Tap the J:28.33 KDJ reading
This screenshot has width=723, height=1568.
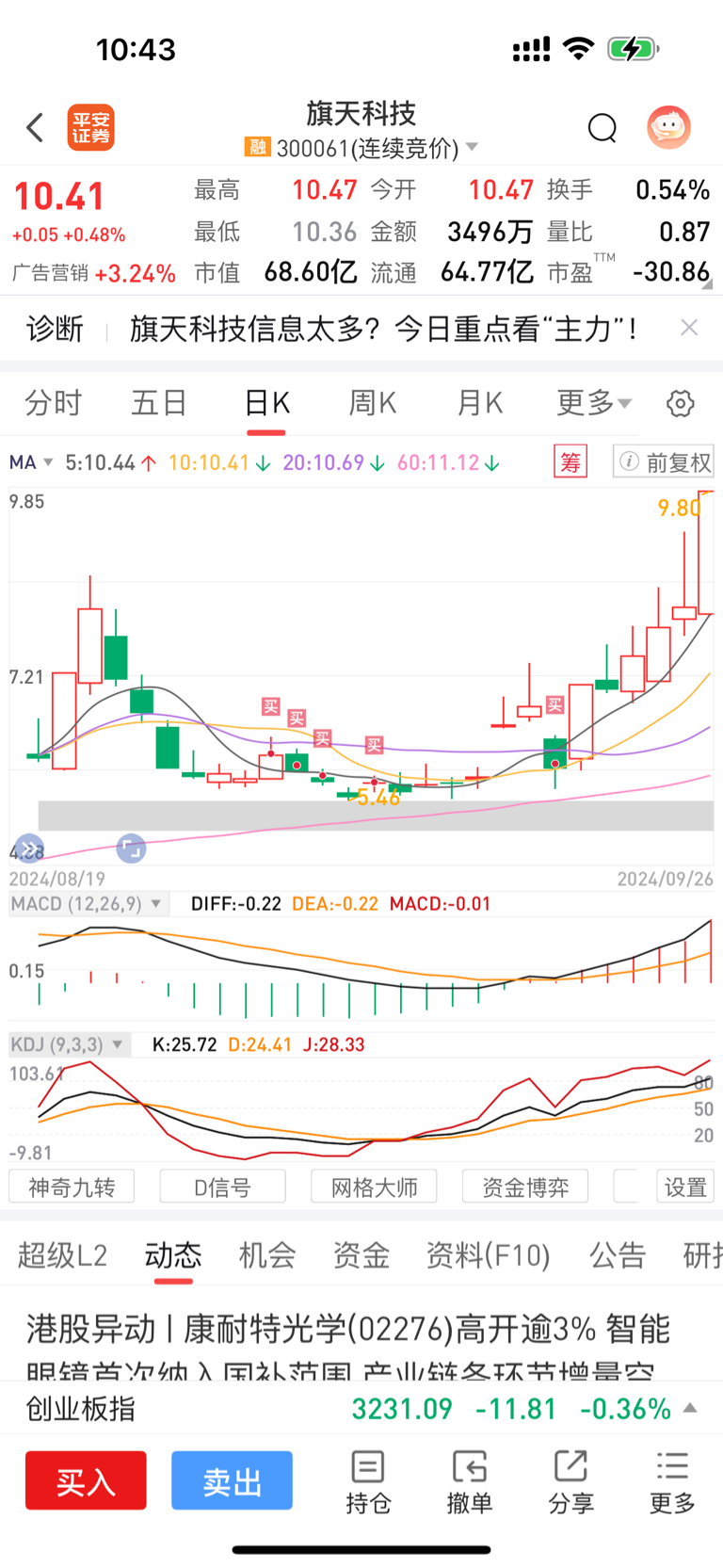333,1044
